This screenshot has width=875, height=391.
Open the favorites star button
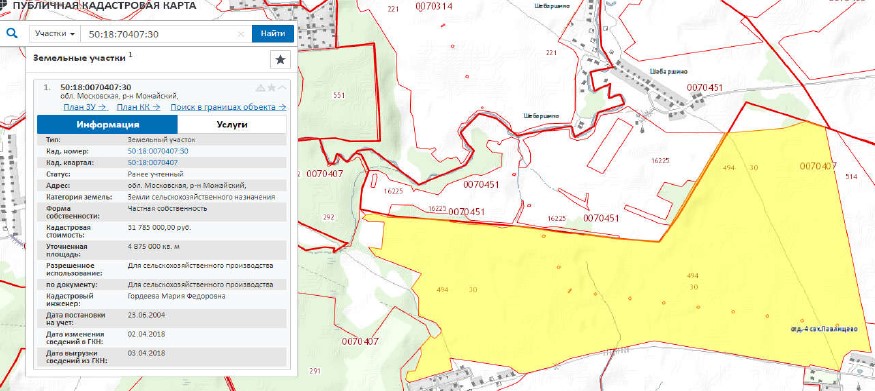(281, 59)
